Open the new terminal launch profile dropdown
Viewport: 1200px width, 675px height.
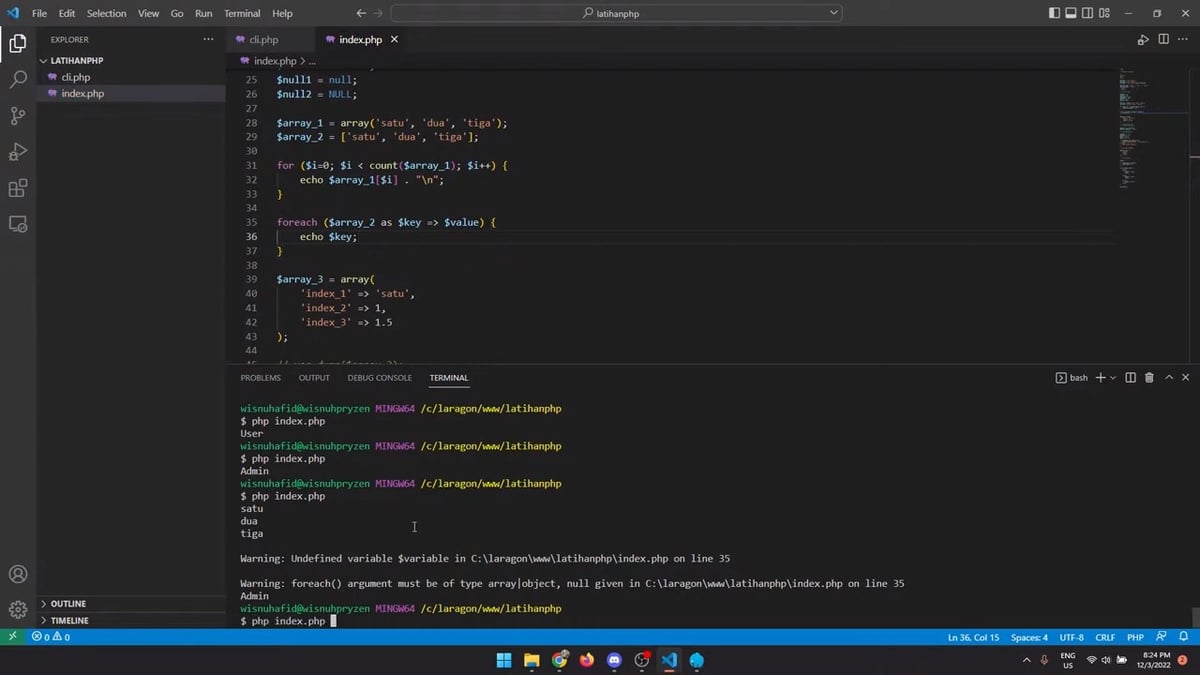pos(1113,378)
